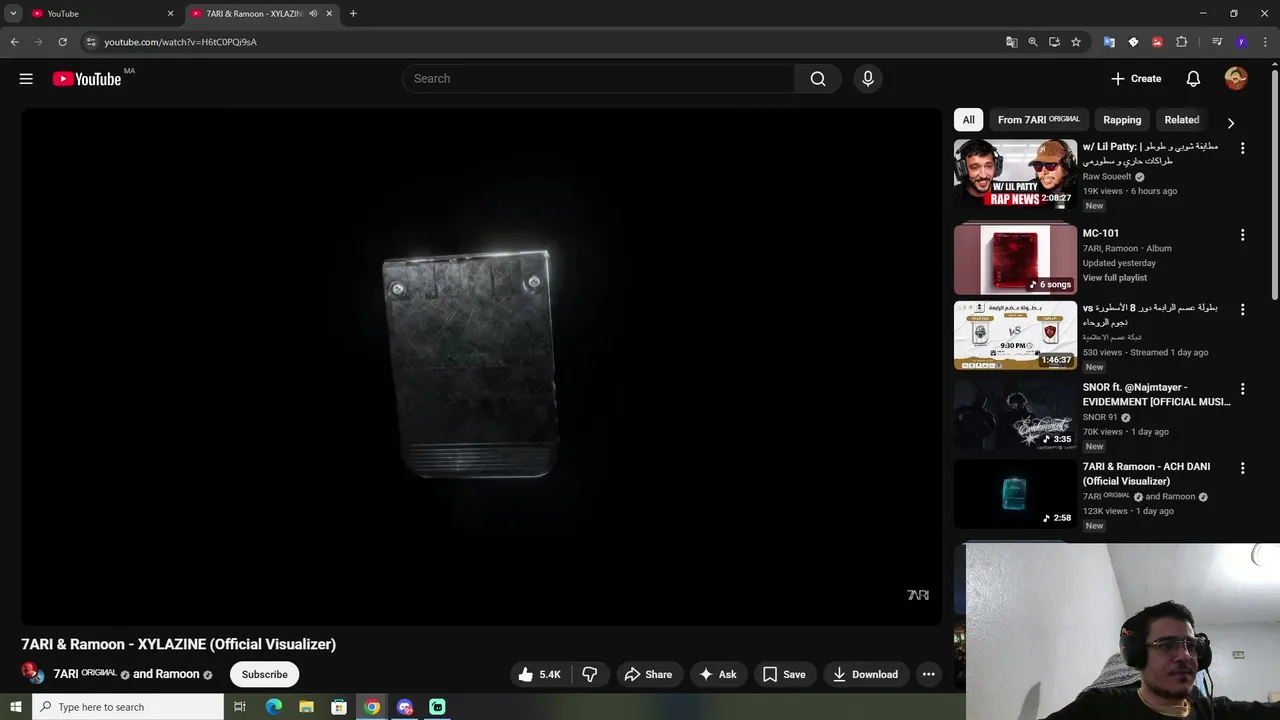This screenshot has height=720, width=1280.
Task: Open the ACH DANI visualizer thumbnail
Action: [1015, 494]
